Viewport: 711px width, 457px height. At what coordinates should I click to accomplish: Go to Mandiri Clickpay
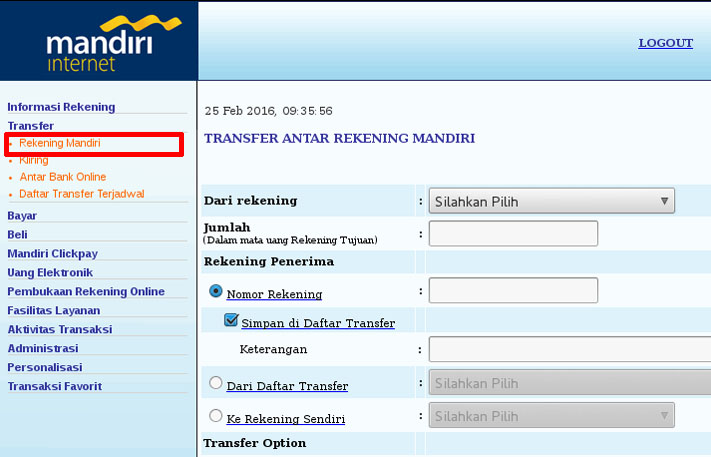[x=53, y=253]
